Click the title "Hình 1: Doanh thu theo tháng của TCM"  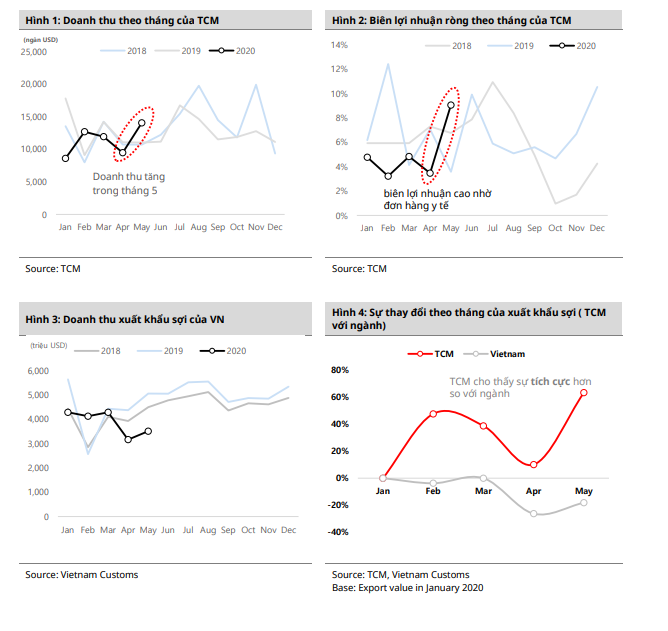(x=122, y=20)
